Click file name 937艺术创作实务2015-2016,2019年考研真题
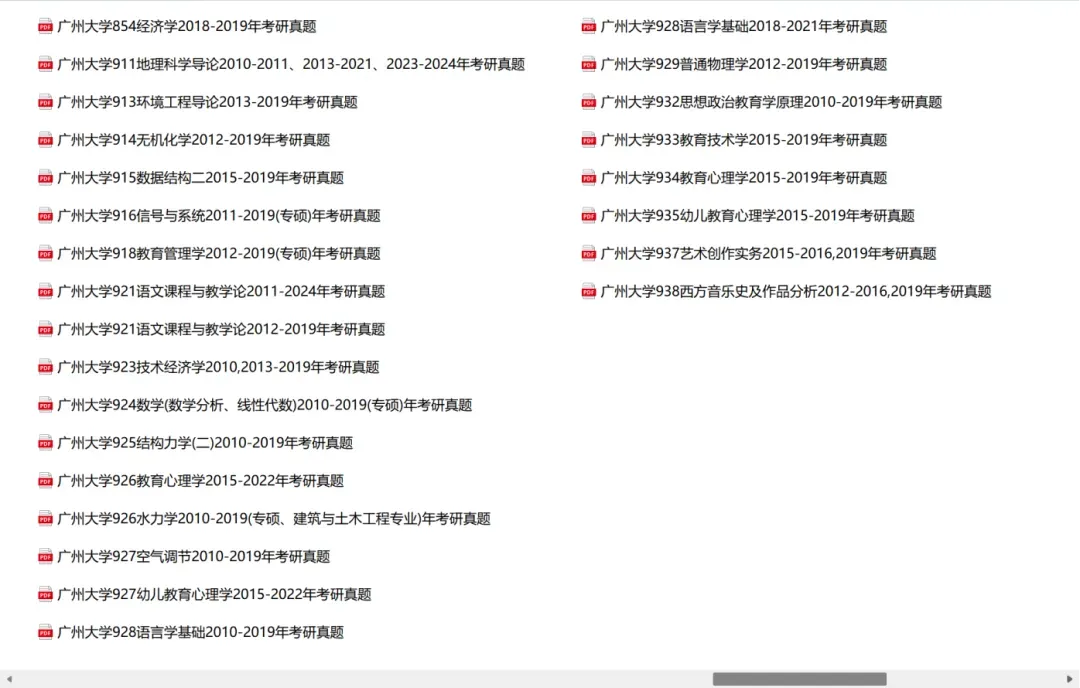Image resolution: width=1080 pixels, height=688 pixels. [769, 253]
